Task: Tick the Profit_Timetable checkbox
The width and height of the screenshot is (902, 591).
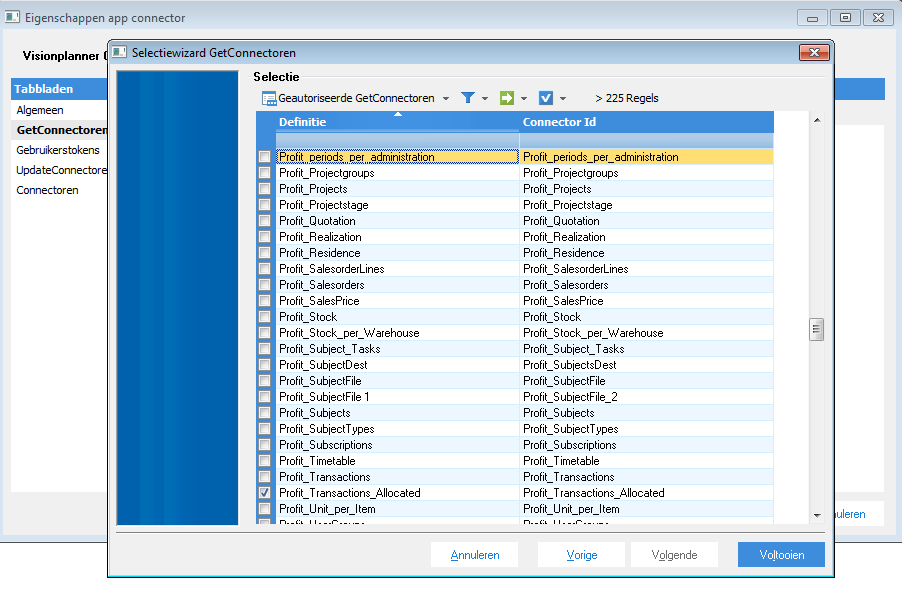Action: point(265,460)
